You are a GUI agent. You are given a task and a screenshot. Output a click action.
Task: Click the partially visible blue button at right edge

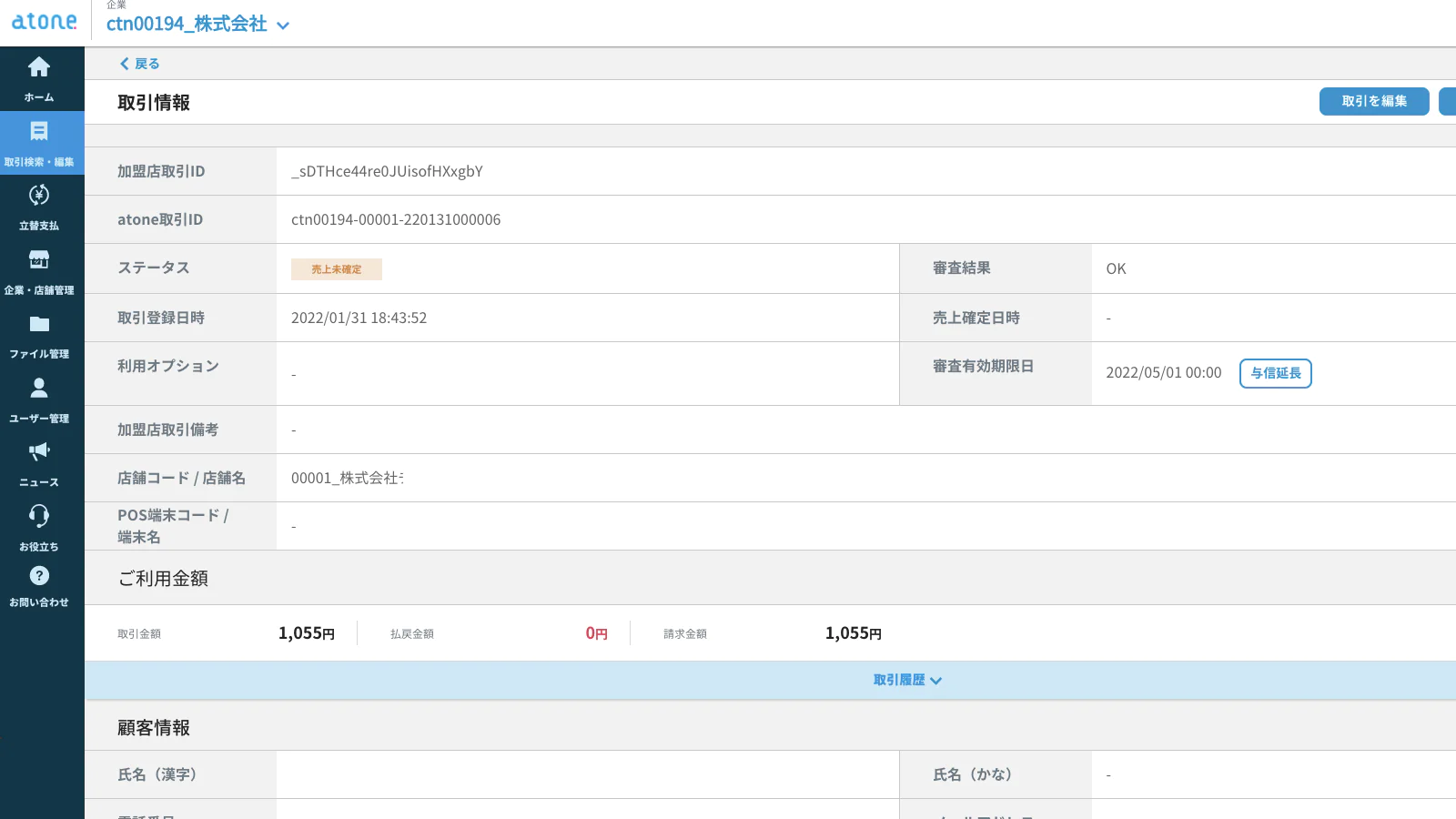click(x=1448, y=101)
